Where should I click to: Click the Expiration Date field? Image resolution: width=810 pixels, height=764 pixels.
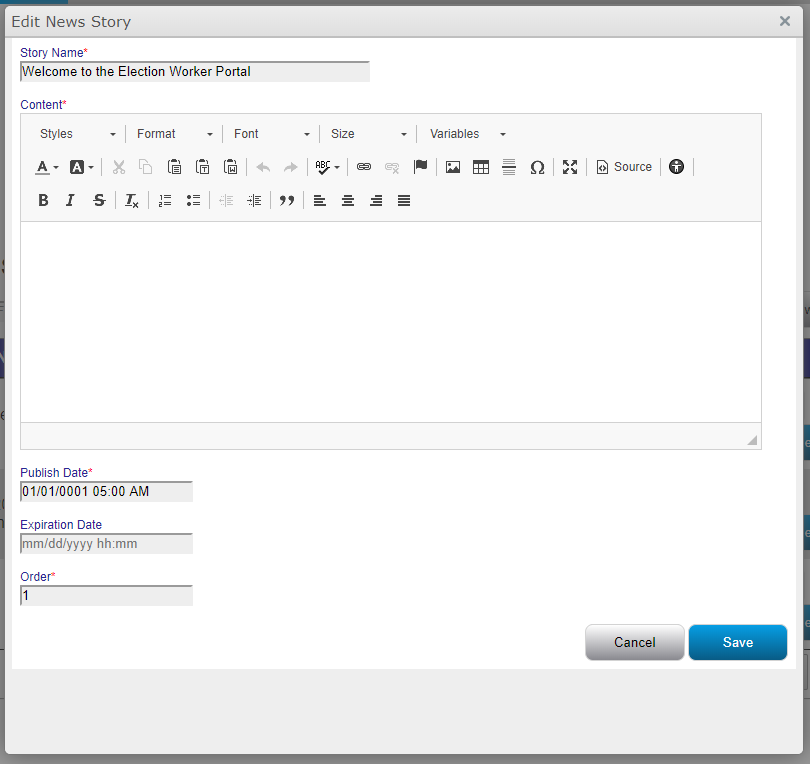(106, 544)
